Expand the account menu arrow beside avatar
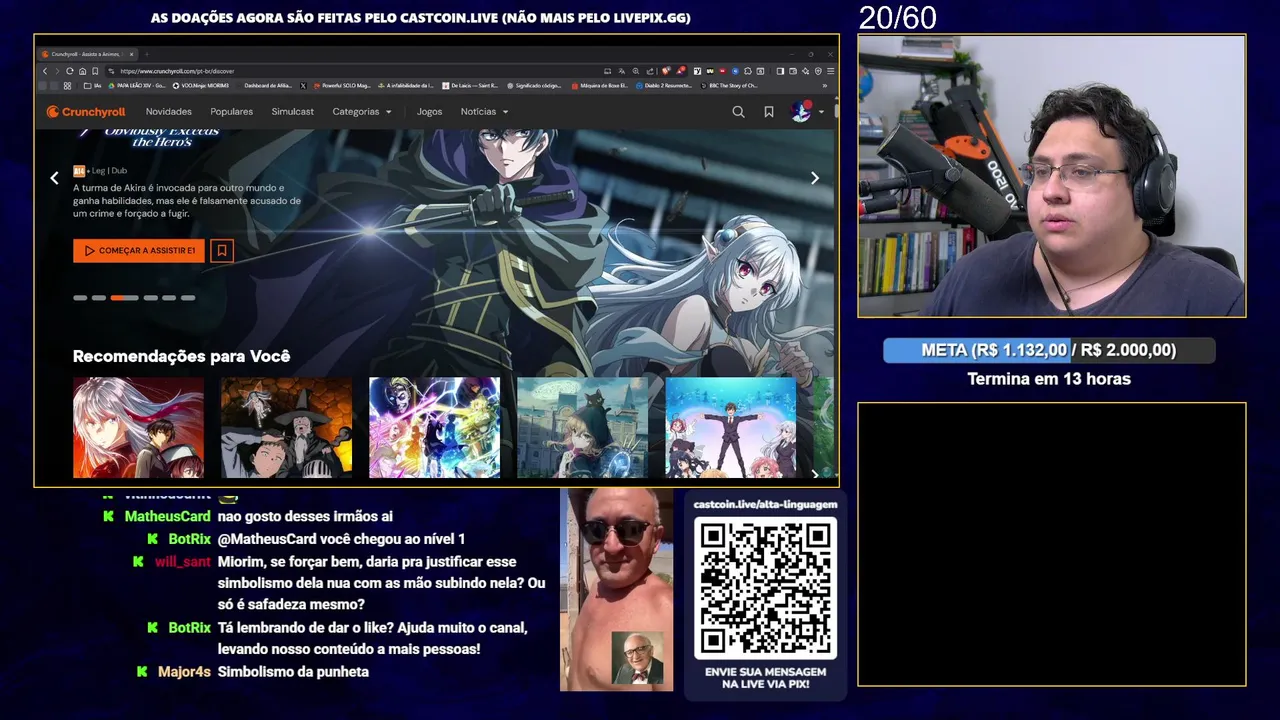 821,112
